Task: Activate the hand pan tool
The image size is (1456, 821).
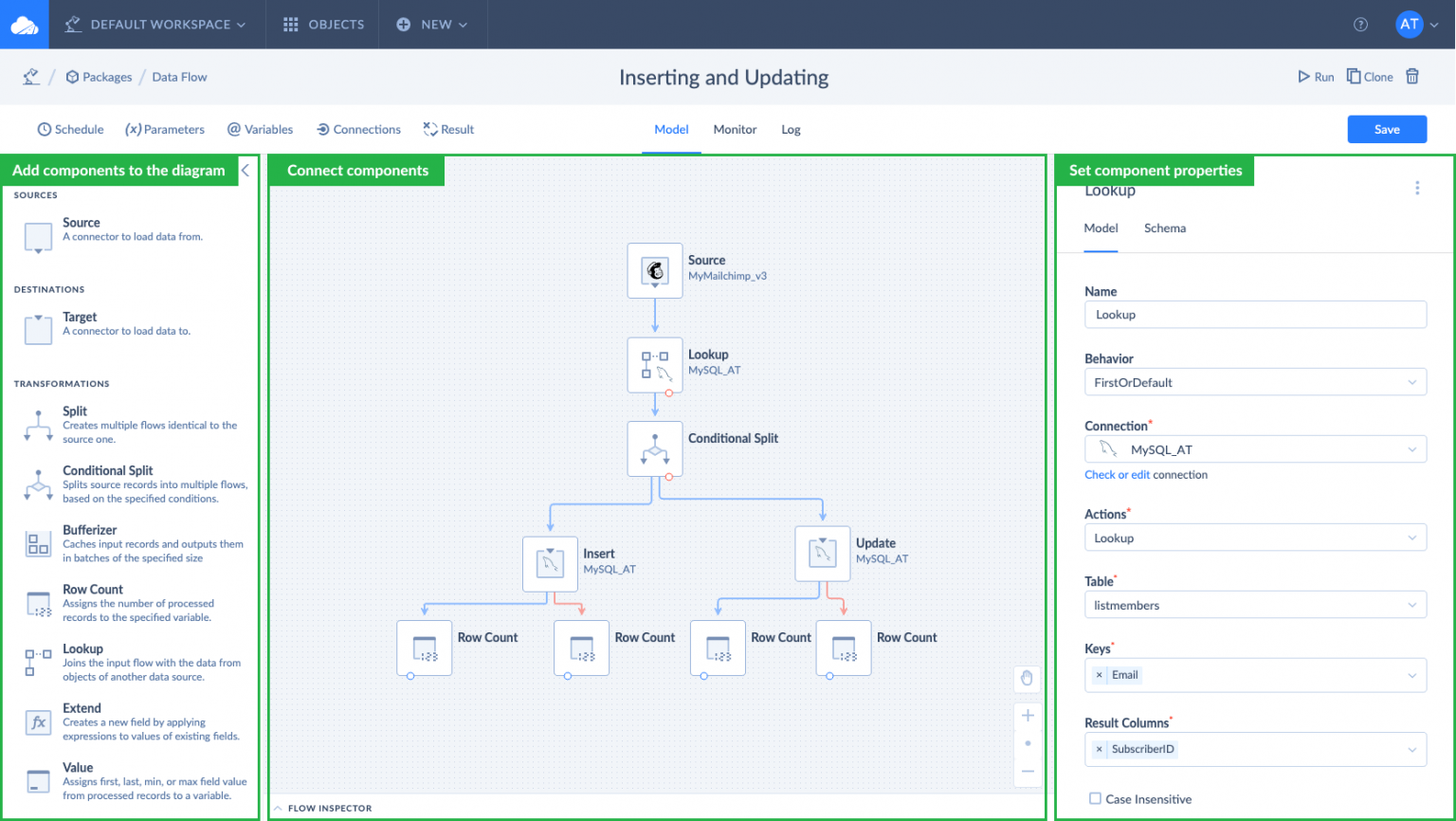Action: tap(1027, 678)
